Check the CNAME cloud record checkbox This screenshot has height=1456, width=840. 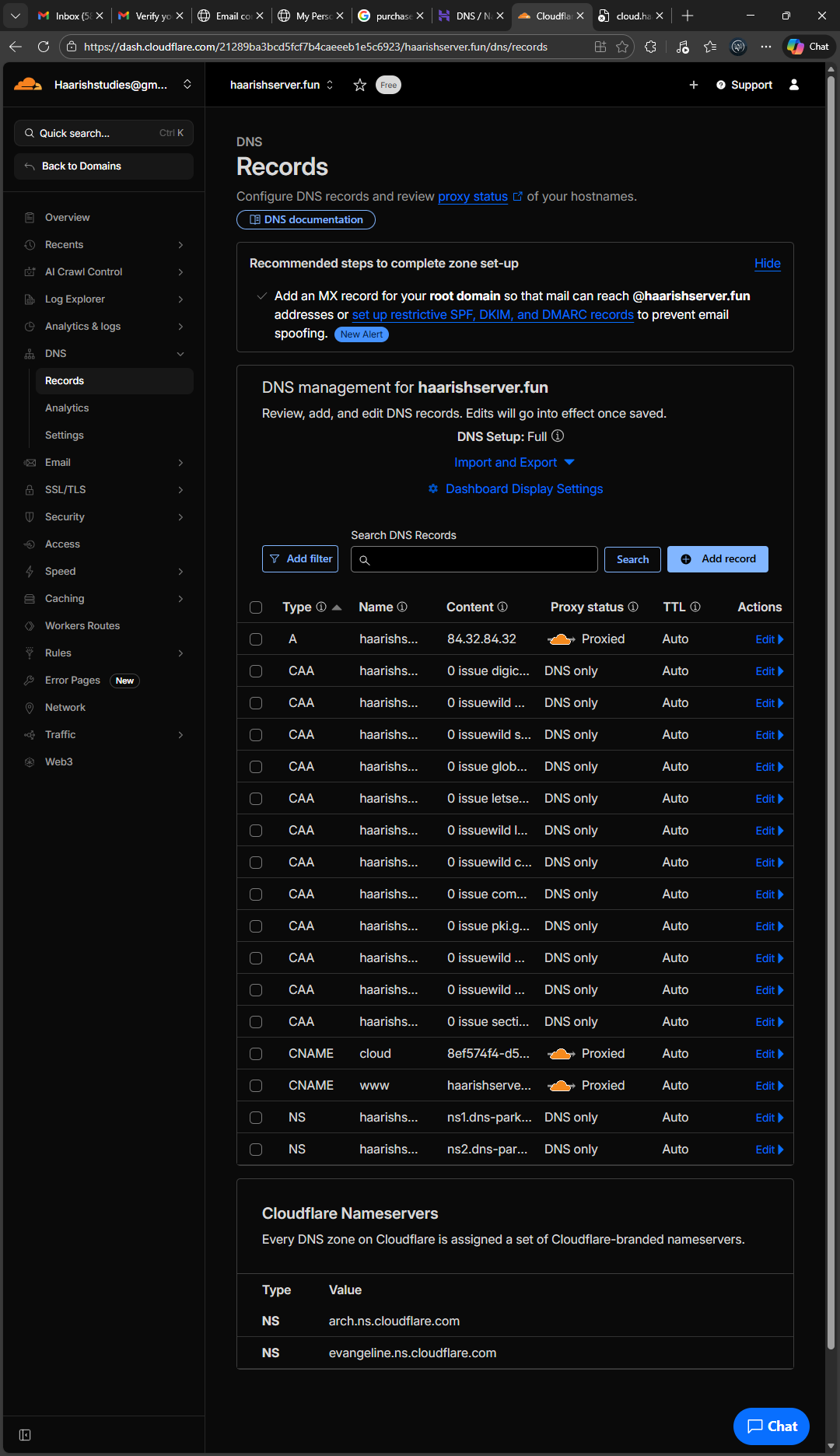point(256,1054)
